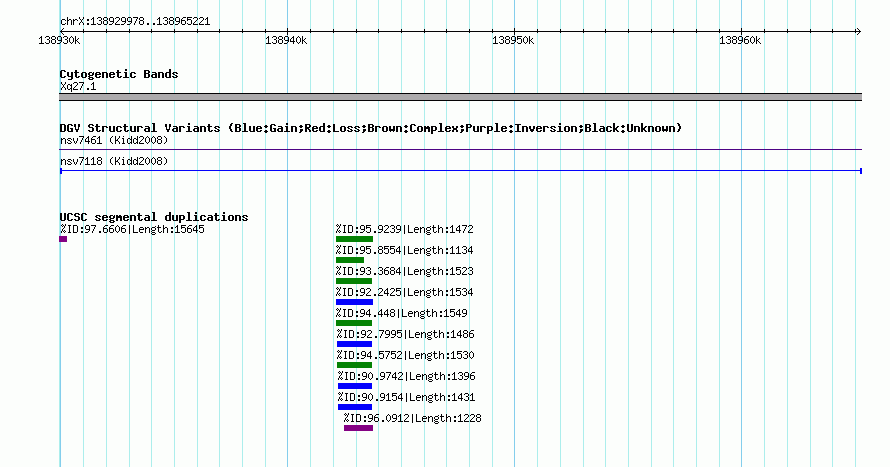
Task: Select the DGV Structural Variants track title
Action: point(371,128)
